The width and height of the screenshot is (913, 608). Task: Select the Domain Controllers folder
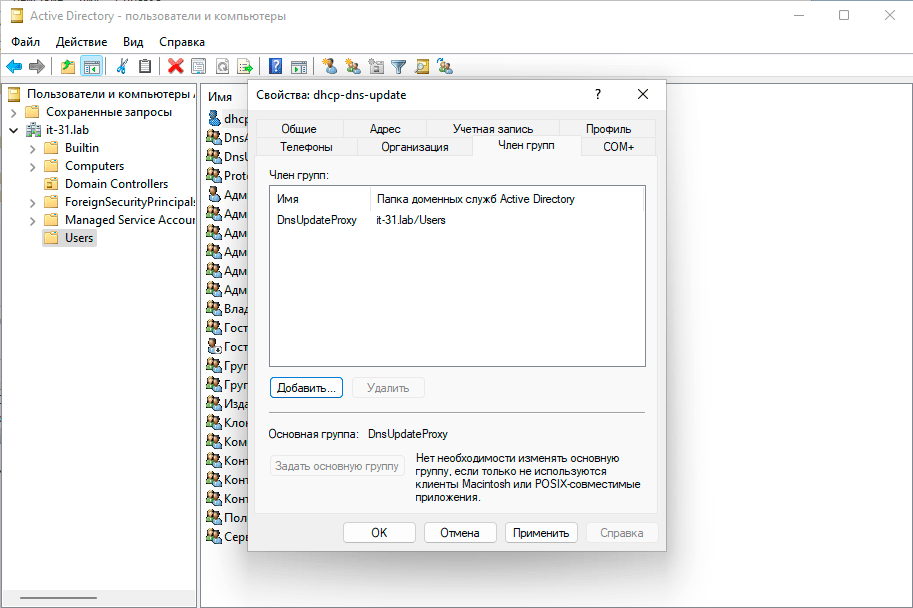tap(116, 184)
